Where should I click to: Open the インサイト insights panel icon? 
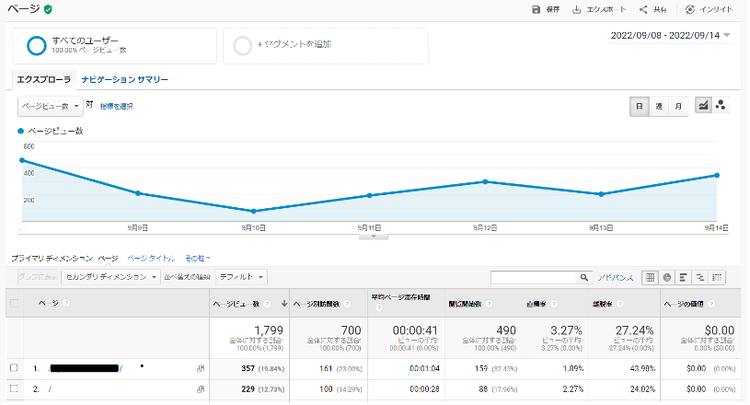click(690, 10)
